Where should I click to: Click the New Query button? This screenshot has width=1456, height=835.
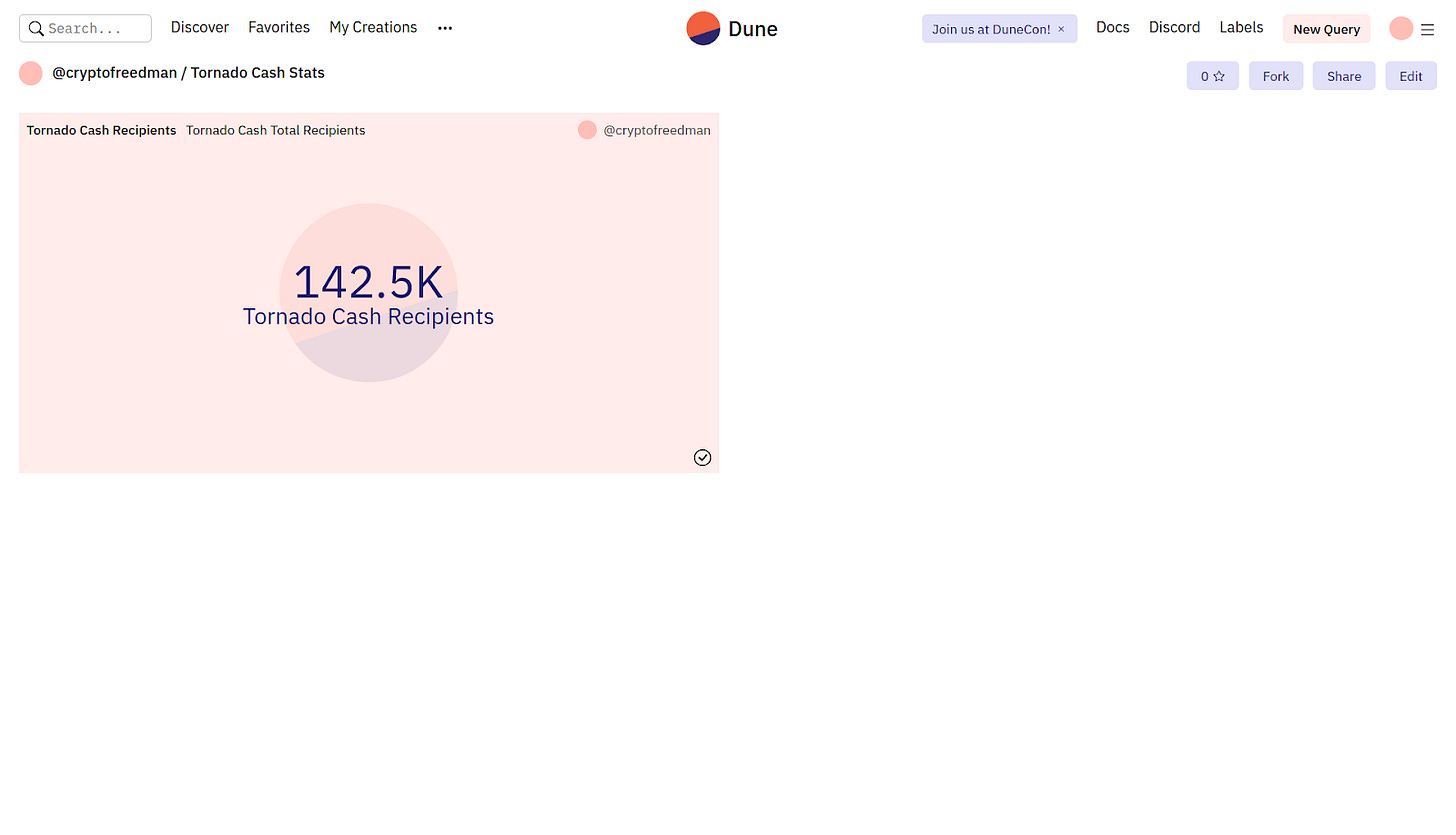[x=1326, y=29]
